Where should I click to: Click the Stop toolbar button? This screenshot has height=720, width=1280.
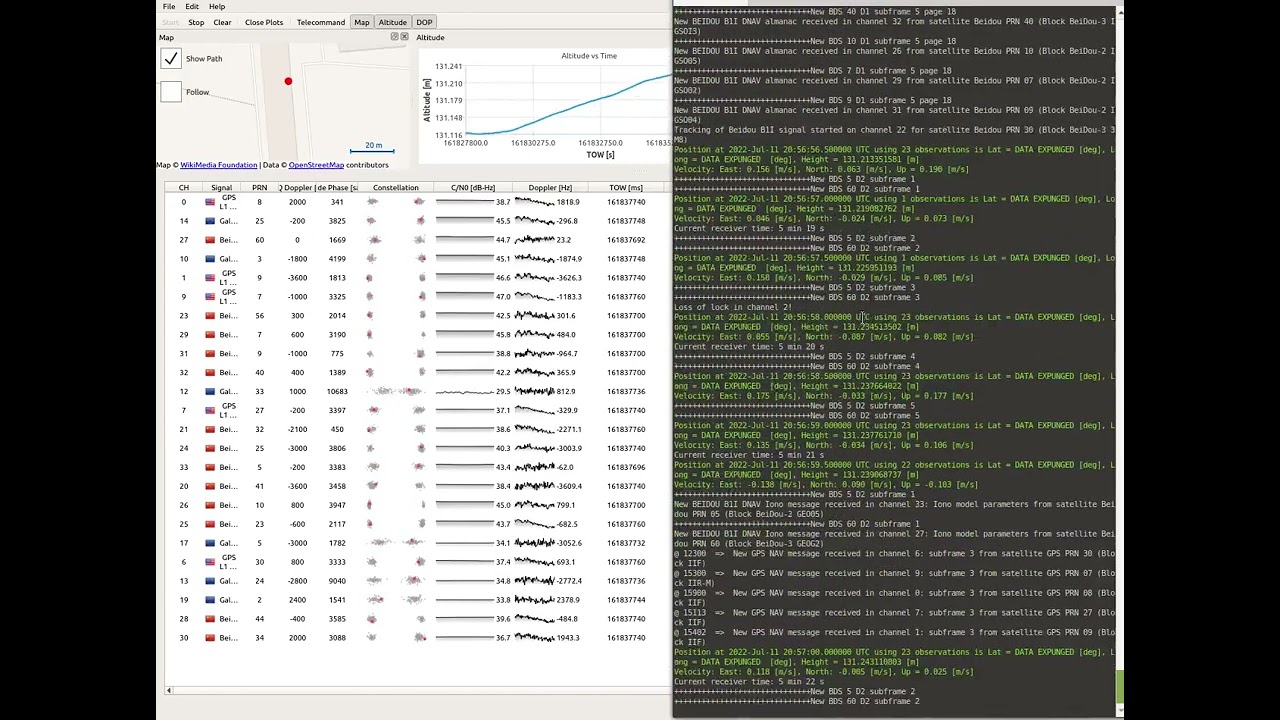tap(196, 22)
